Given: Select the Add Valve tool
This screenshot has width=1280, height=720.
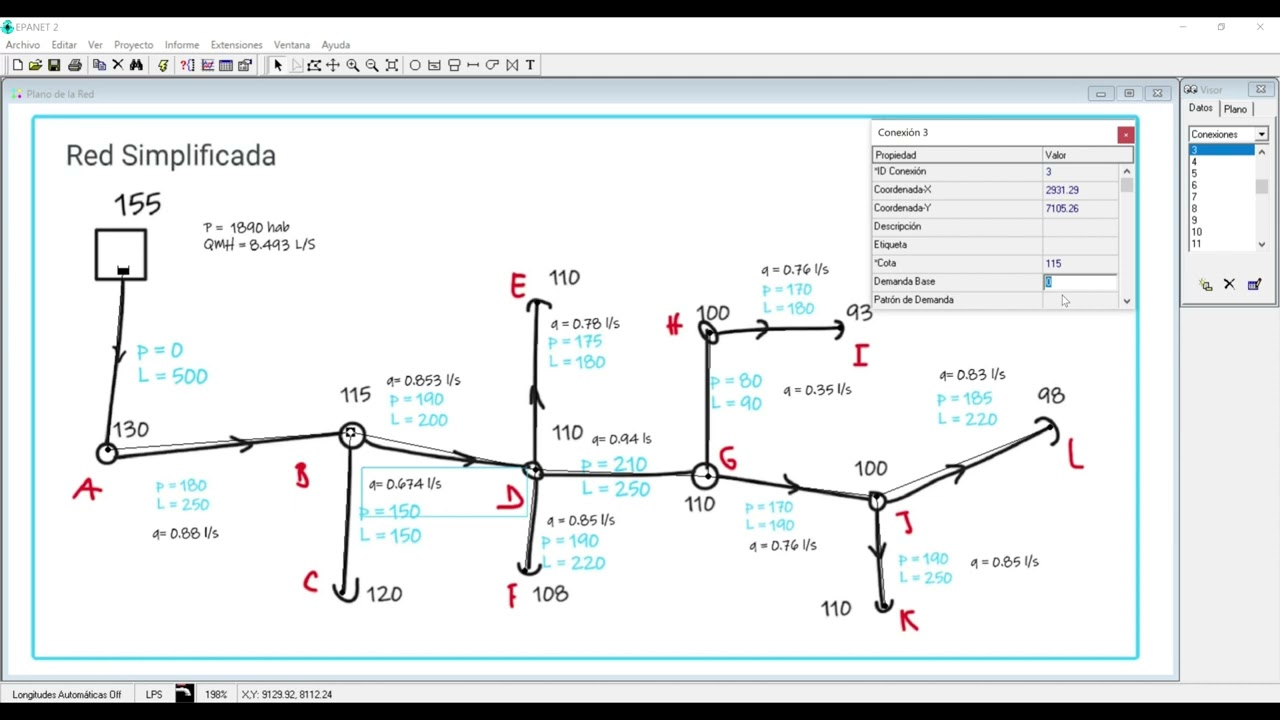Looking at the screenshot, I should 511,65.
